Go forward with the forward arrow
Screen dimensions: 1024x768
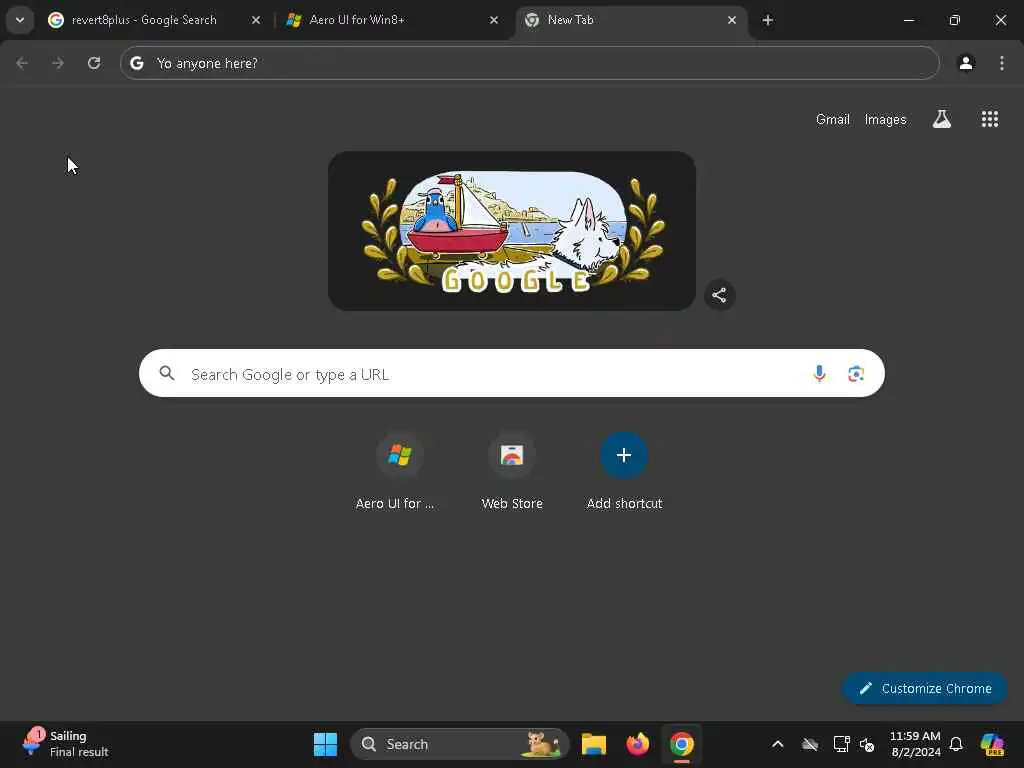tap(58, 63)
